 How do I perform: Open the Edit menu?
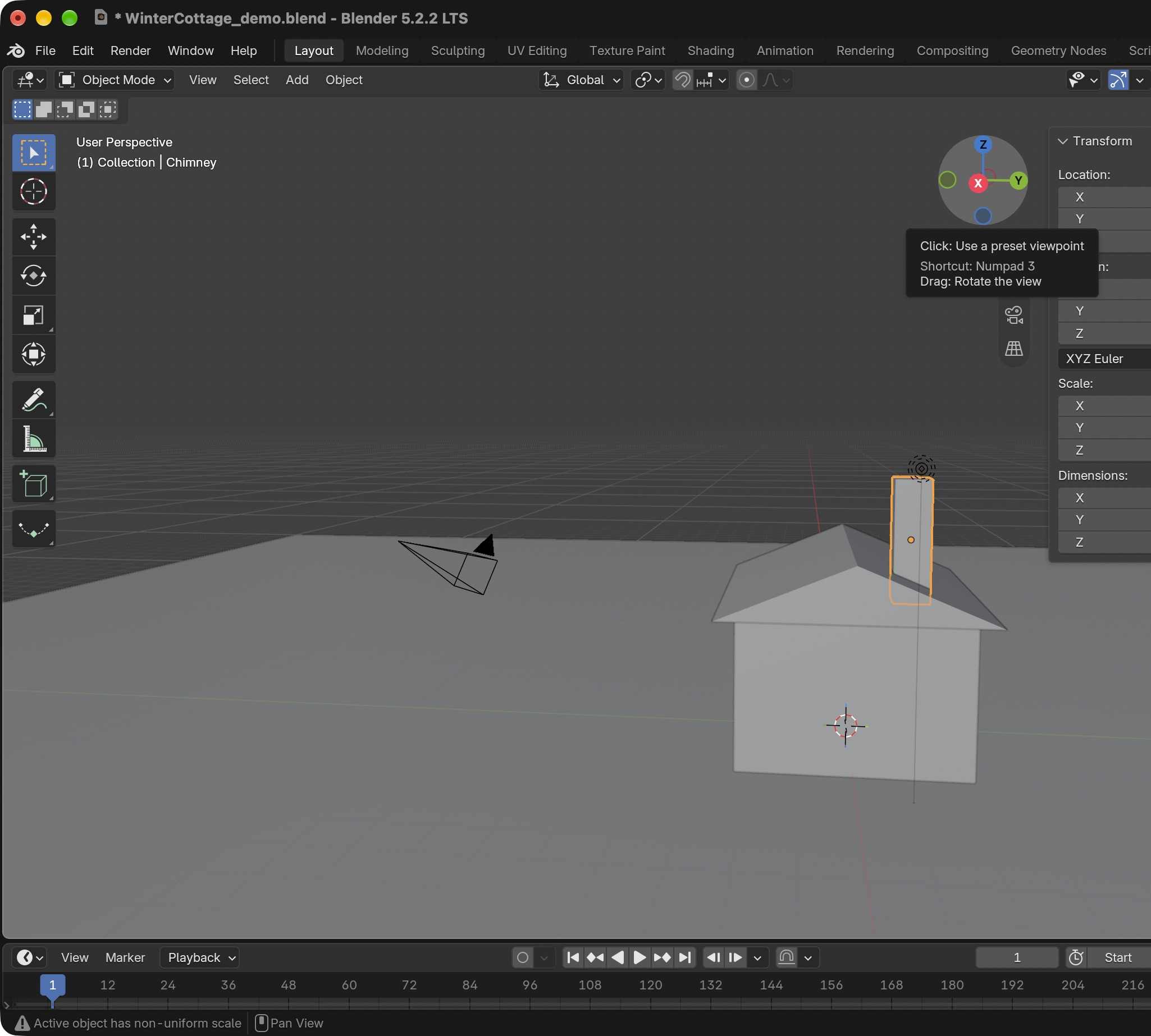click(x=83, y=51)
